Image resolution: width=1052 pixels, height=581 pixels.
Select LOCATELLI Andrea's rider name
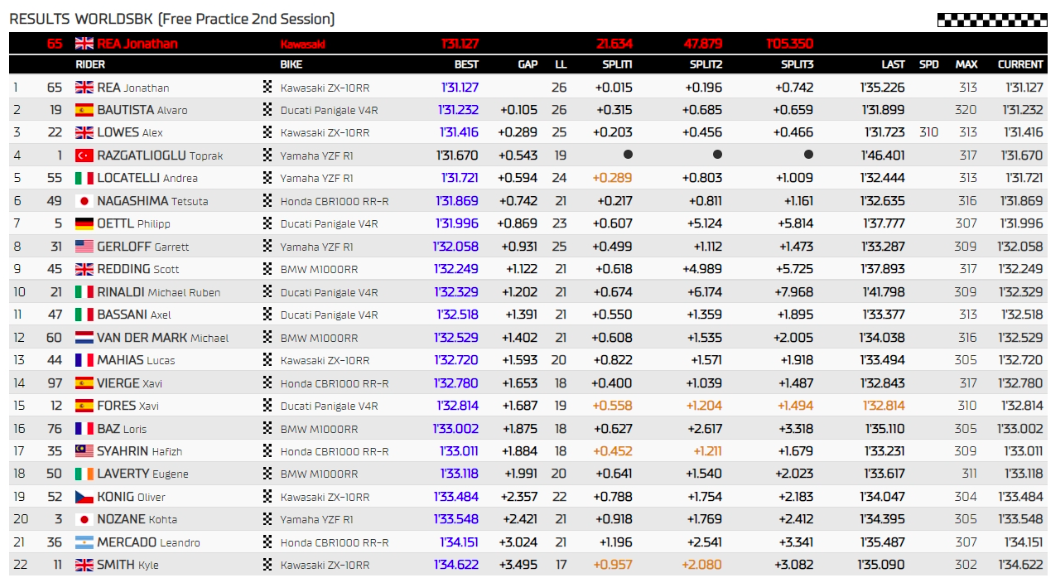coord(147,178)
